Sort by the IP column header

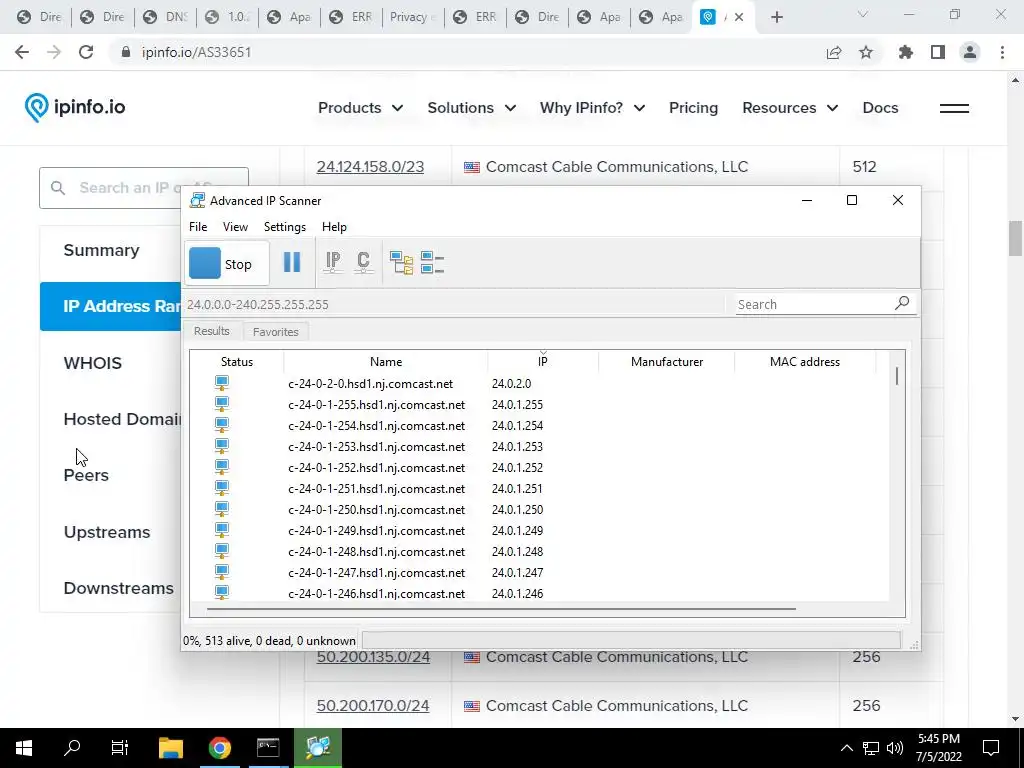[543, 362]
